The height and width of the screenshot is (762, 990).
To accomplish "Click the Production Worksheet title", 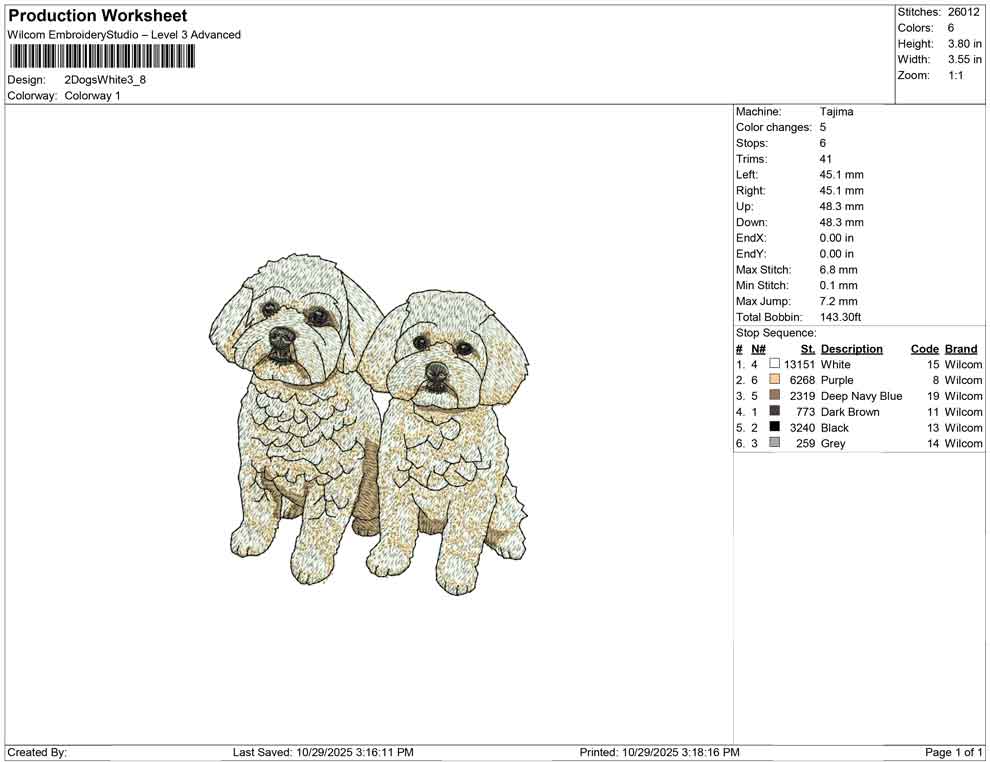I will coord(97,16).
